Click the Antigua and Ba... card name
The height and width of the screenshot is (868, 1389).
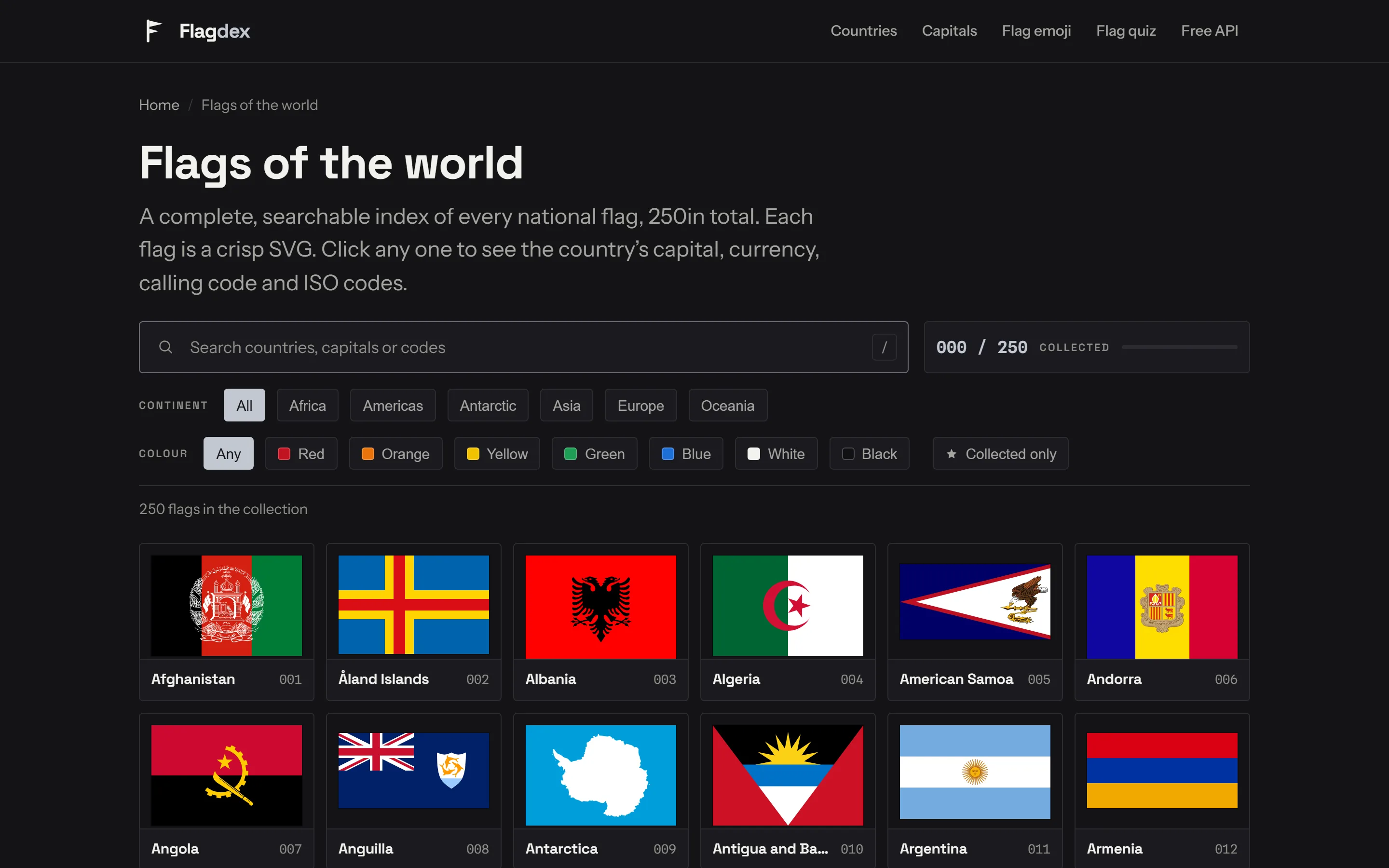point(770,849)
